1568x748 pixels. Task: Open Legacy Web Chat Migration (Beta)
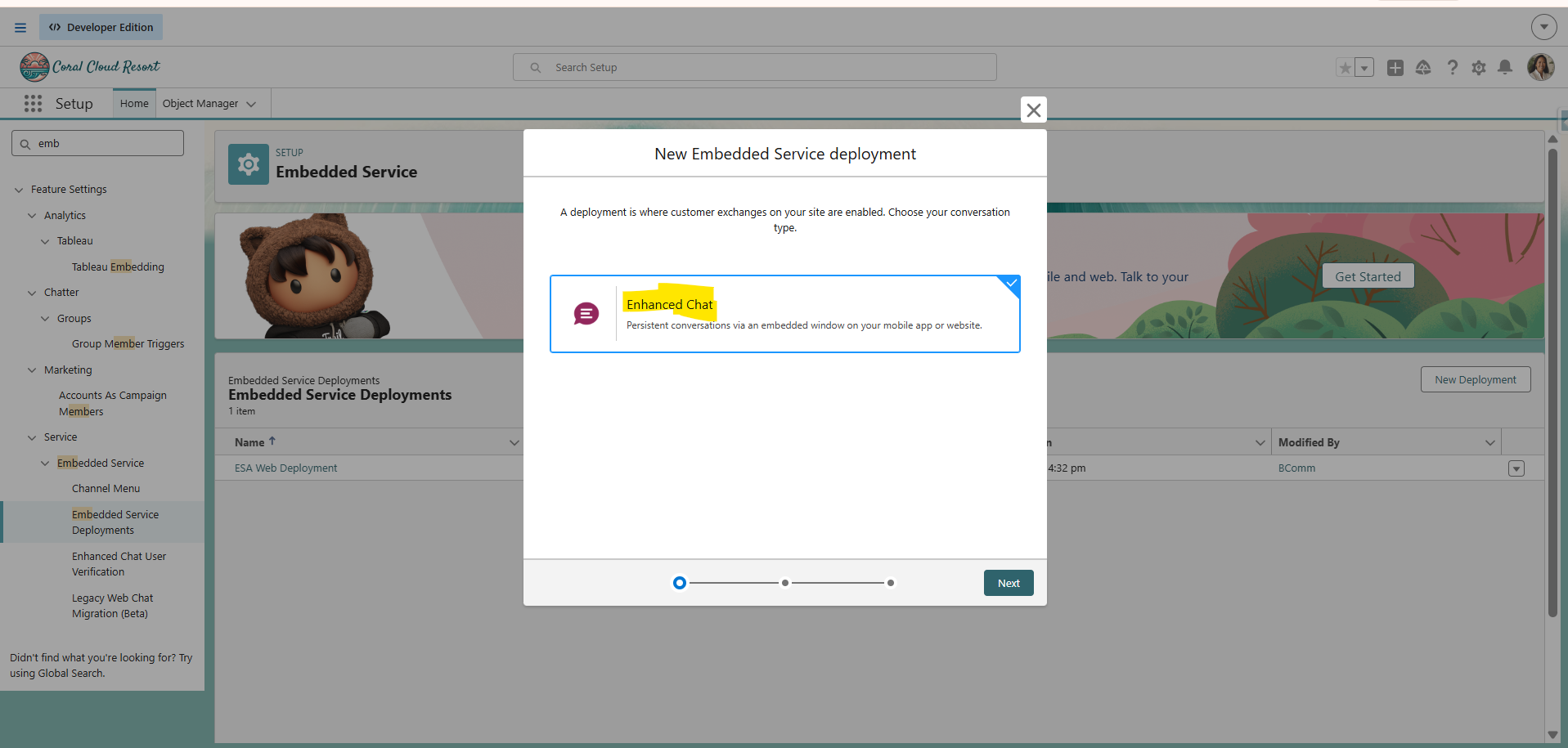(x=112, y=606)
